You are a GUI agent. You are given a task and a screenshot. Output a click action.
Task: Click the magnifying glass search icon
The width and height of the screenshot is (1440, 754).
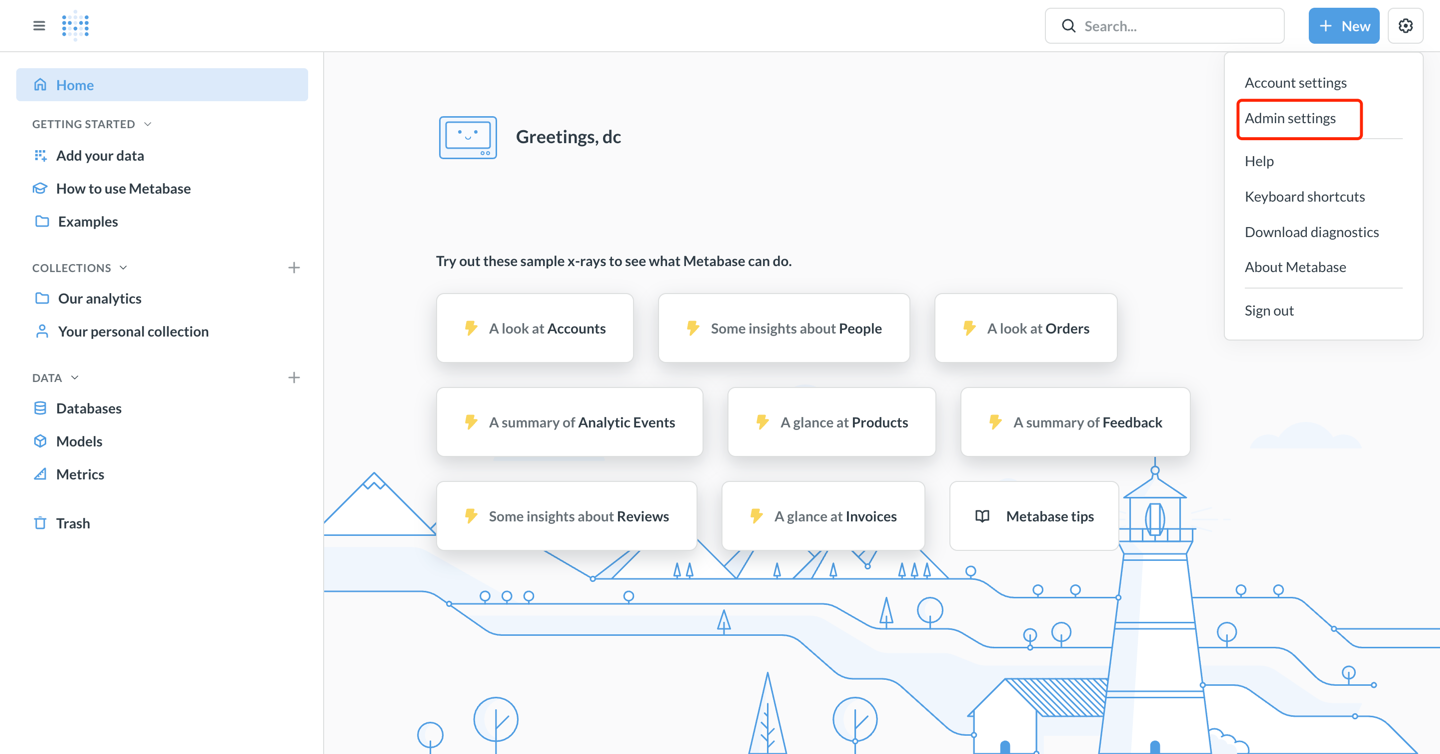[x=1068, y=25]
